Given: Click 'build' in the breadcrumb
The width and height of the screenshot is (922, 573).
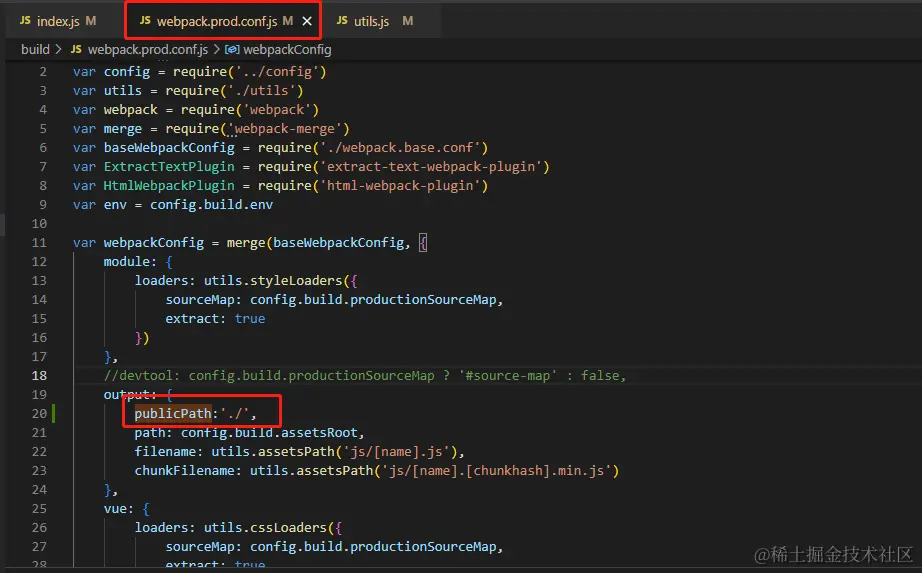Looking at the screenshot, I should 35,49.
